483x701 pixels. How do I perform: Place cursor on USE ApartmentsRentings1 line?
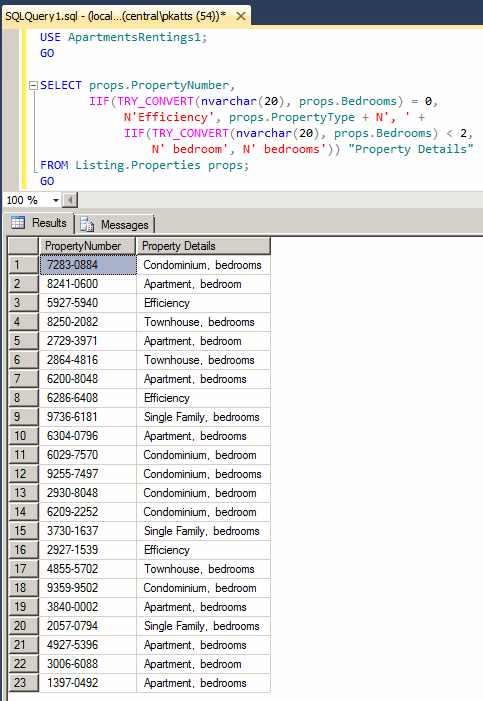point(123,37)
